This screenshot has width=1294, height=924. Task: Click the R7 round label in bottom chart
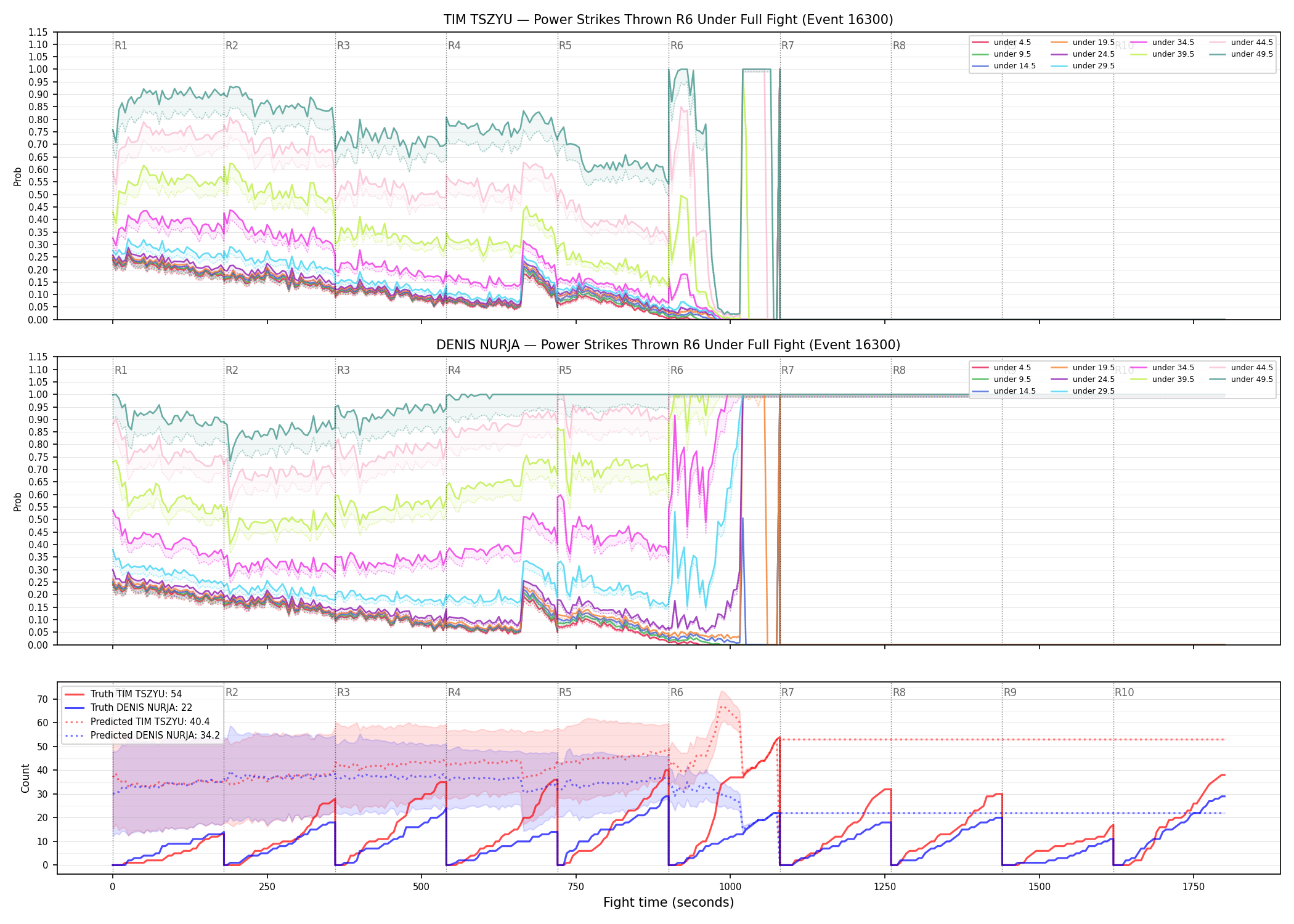pos(787,692)
